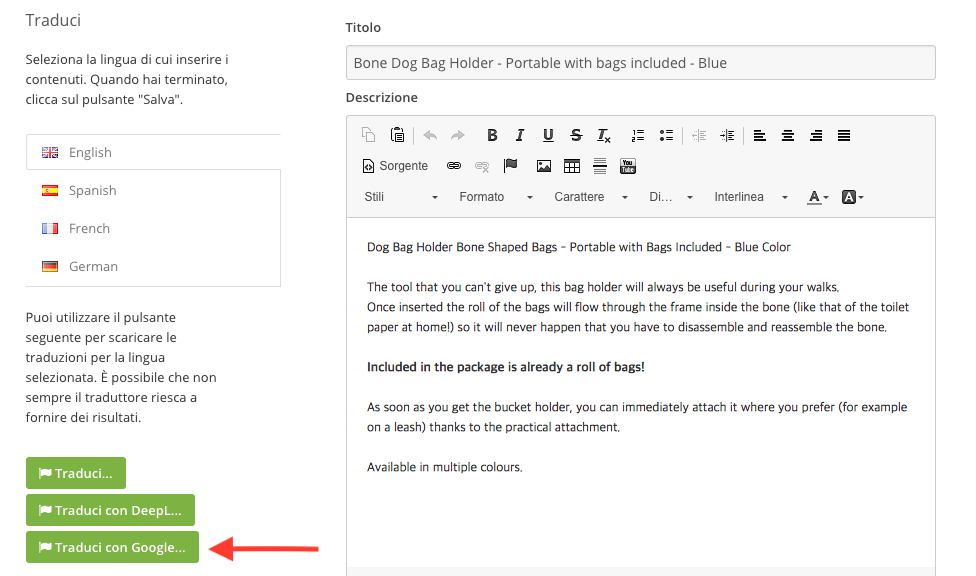Open the text color picker
This screenshot has height=576, width=976.
(817, 197)
